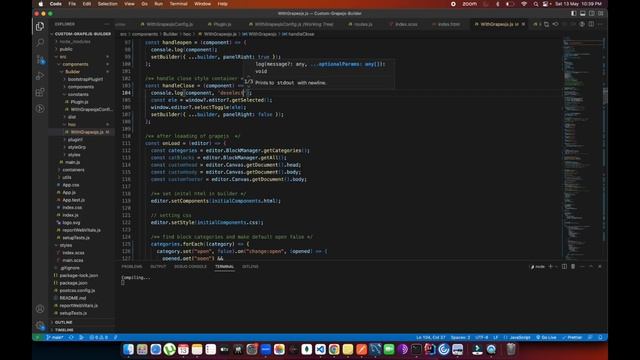Open remote window indicator in status bar

(37, 338)
